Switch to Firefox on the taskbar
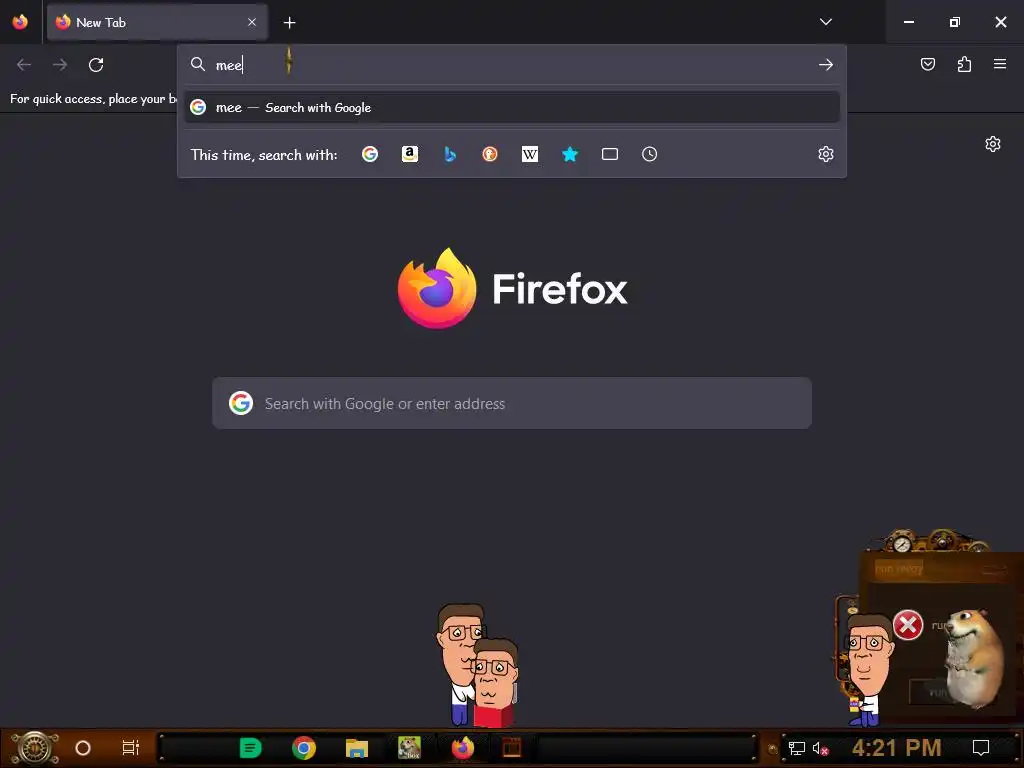 tap(463, 748)
